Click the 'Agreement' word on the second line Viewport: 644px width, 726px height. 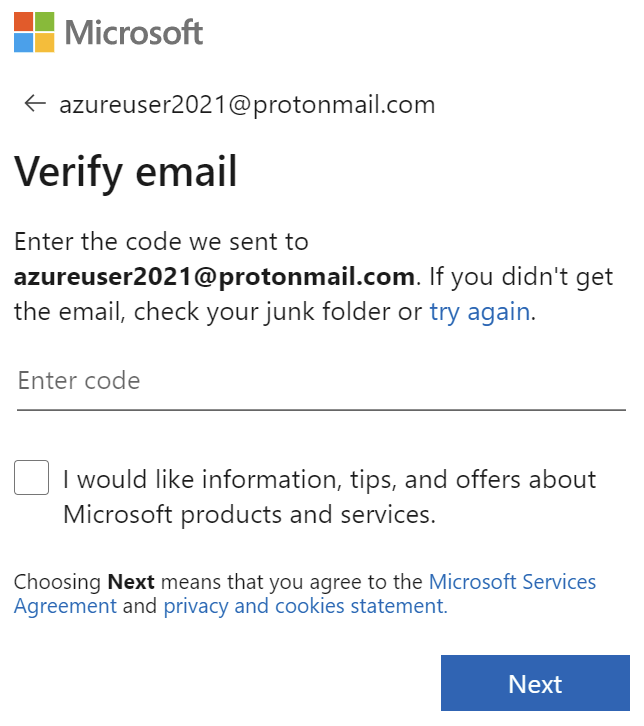pos(65,606)
